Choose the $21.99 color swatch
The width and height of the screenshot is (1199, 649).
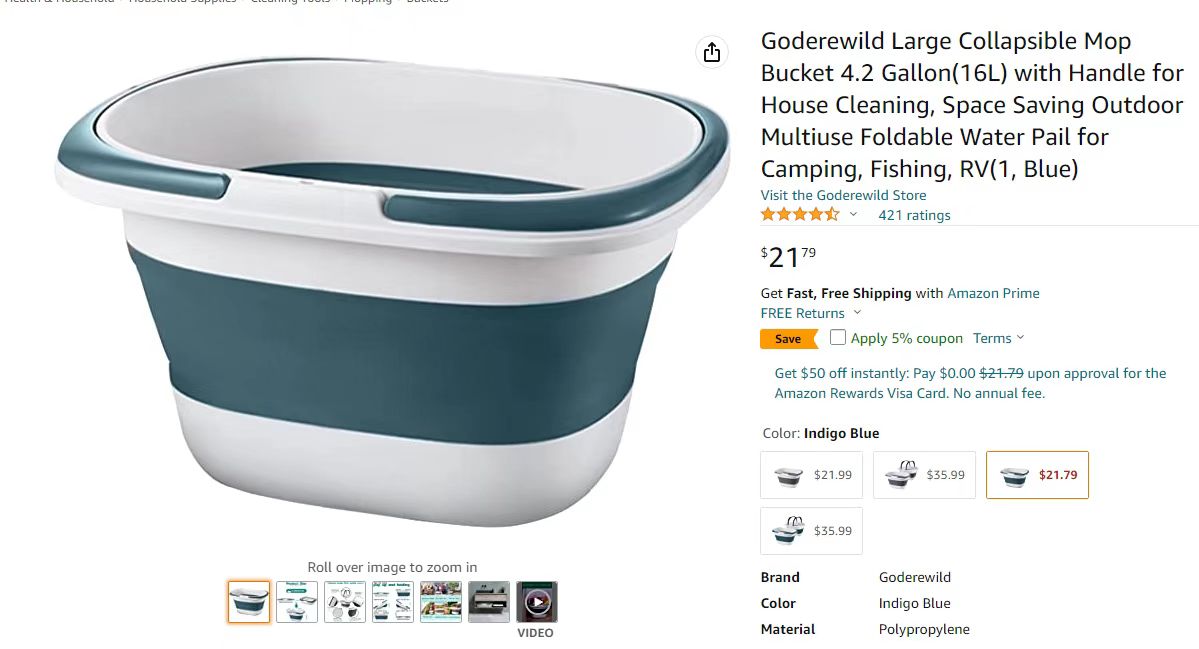(812, 475)
